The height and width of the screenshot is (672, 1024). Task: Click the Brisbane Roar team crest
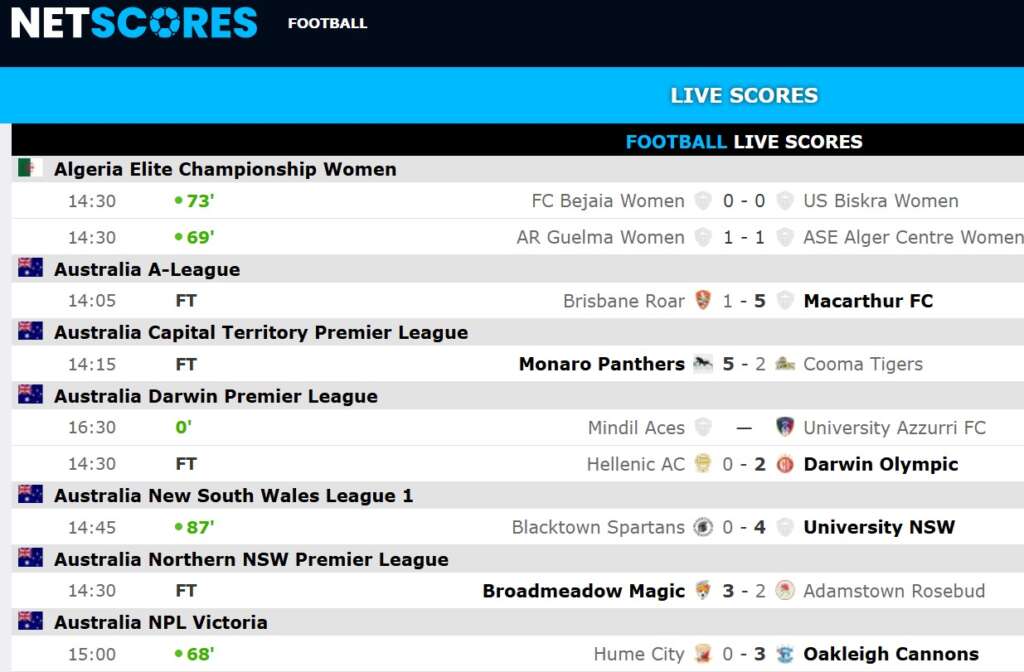(x=703, y=301)
